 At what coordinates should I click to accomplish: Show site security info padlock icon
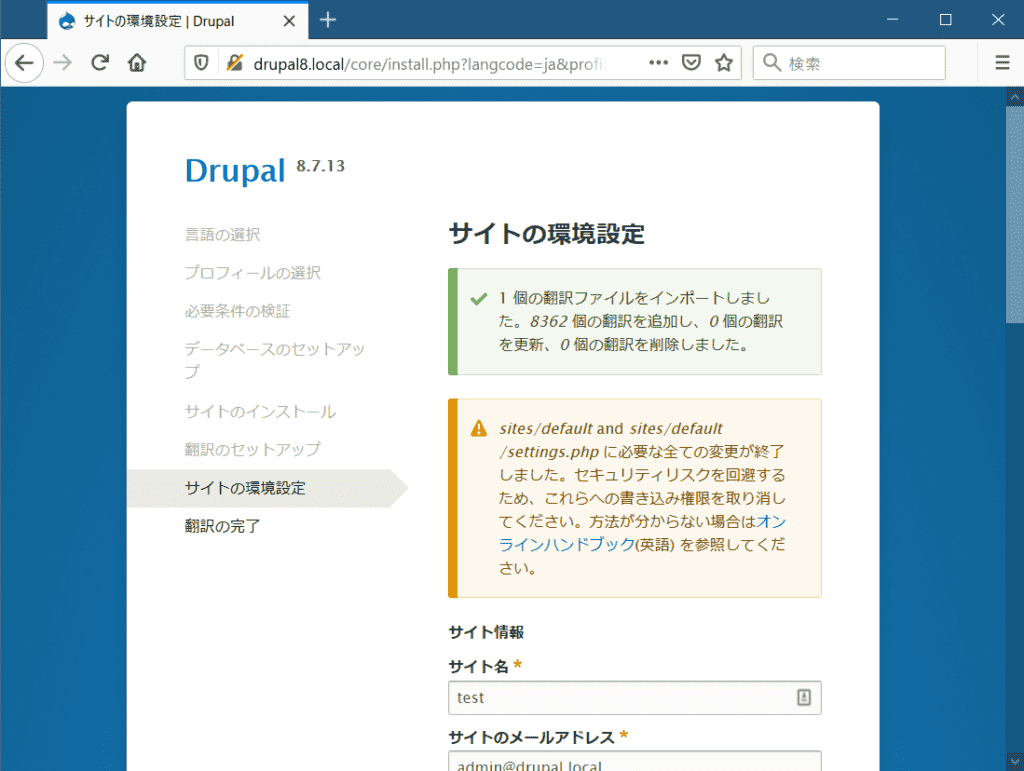click(234, 63)
